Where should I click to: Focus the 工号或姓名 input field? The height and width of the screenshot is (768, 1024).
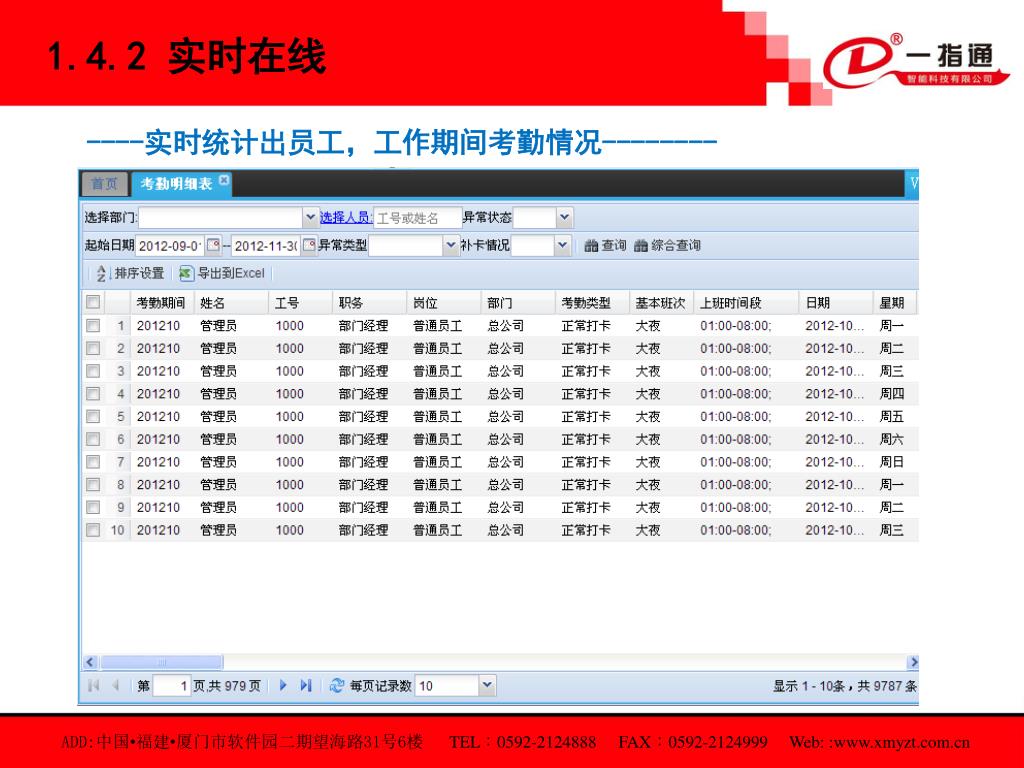[417, 218]
